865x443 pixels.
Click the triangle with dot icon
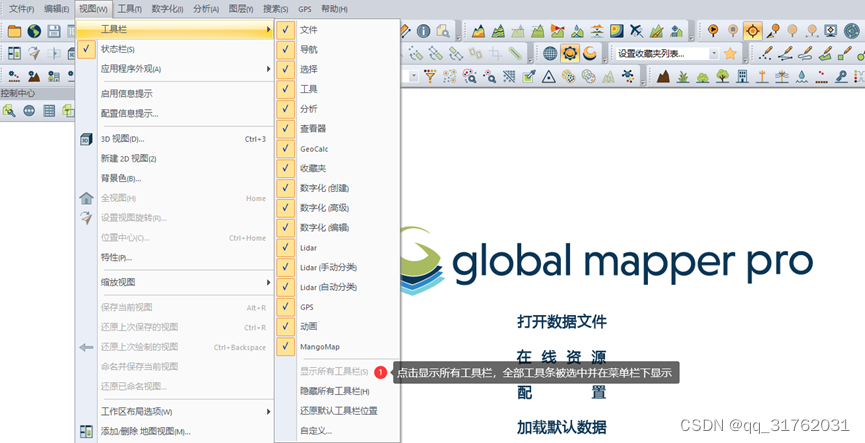[548, 76]
